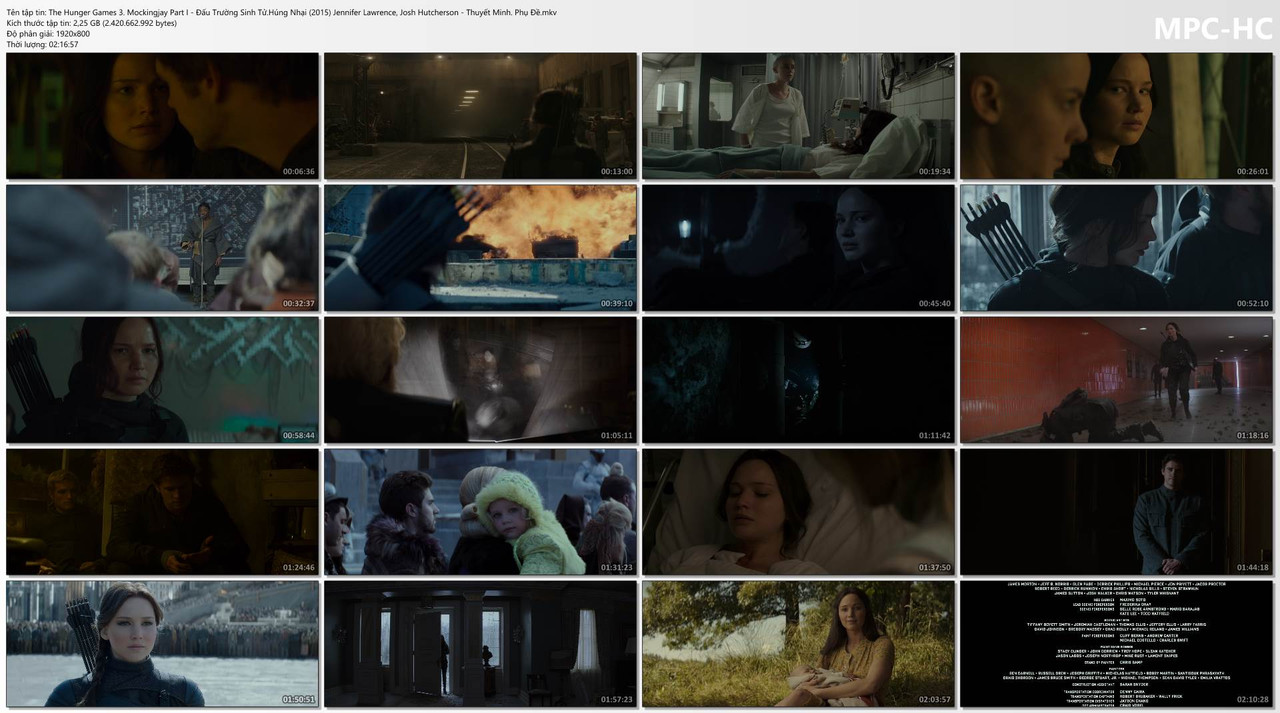This screenshot has height=713, width=1280.
Task: Open the thumbnail at timestamp 01:37:50
Action: (798, 512)
